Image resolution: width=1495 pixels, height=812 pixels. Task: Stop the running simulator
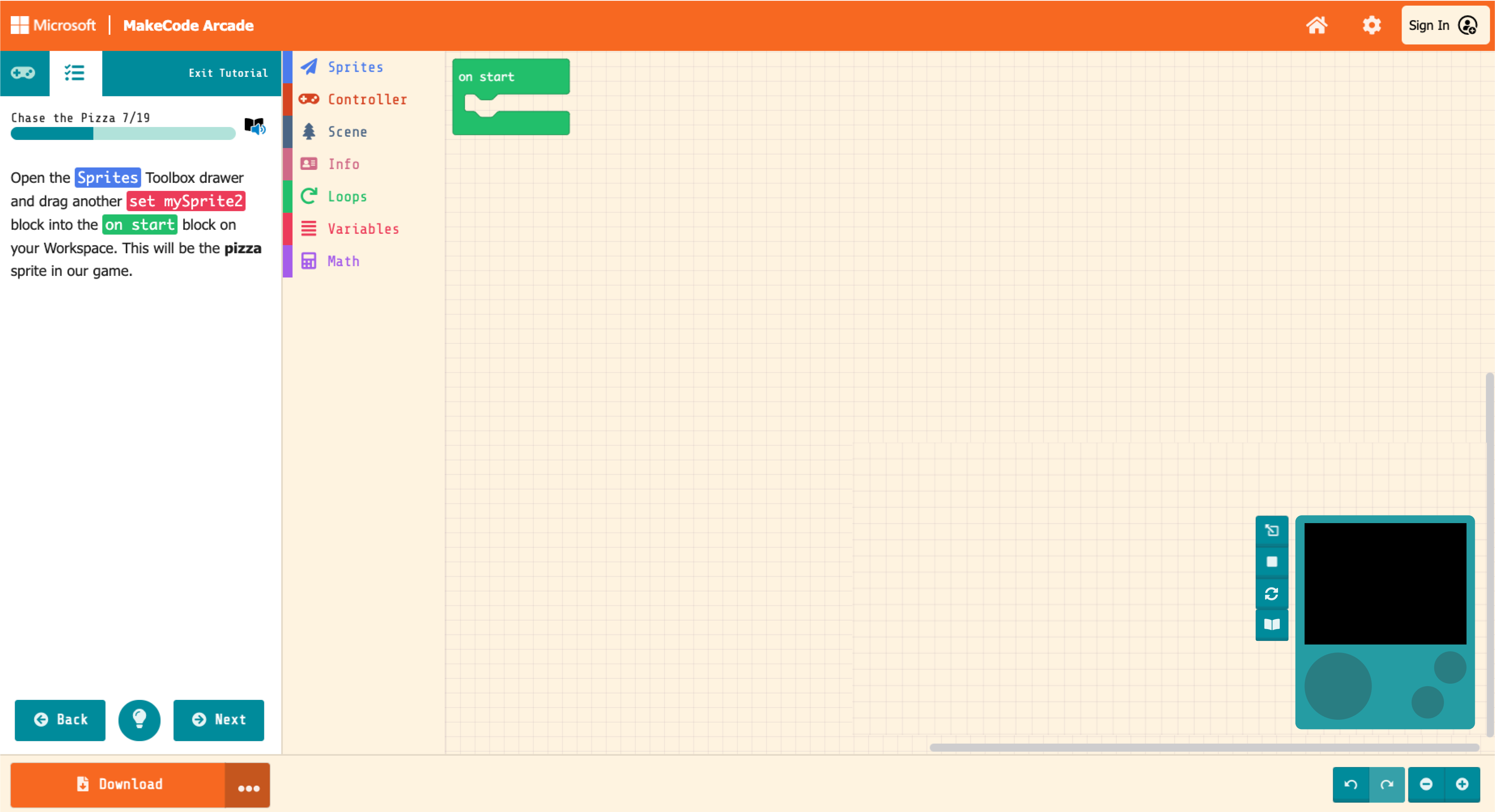click(x=1272, y=562)
